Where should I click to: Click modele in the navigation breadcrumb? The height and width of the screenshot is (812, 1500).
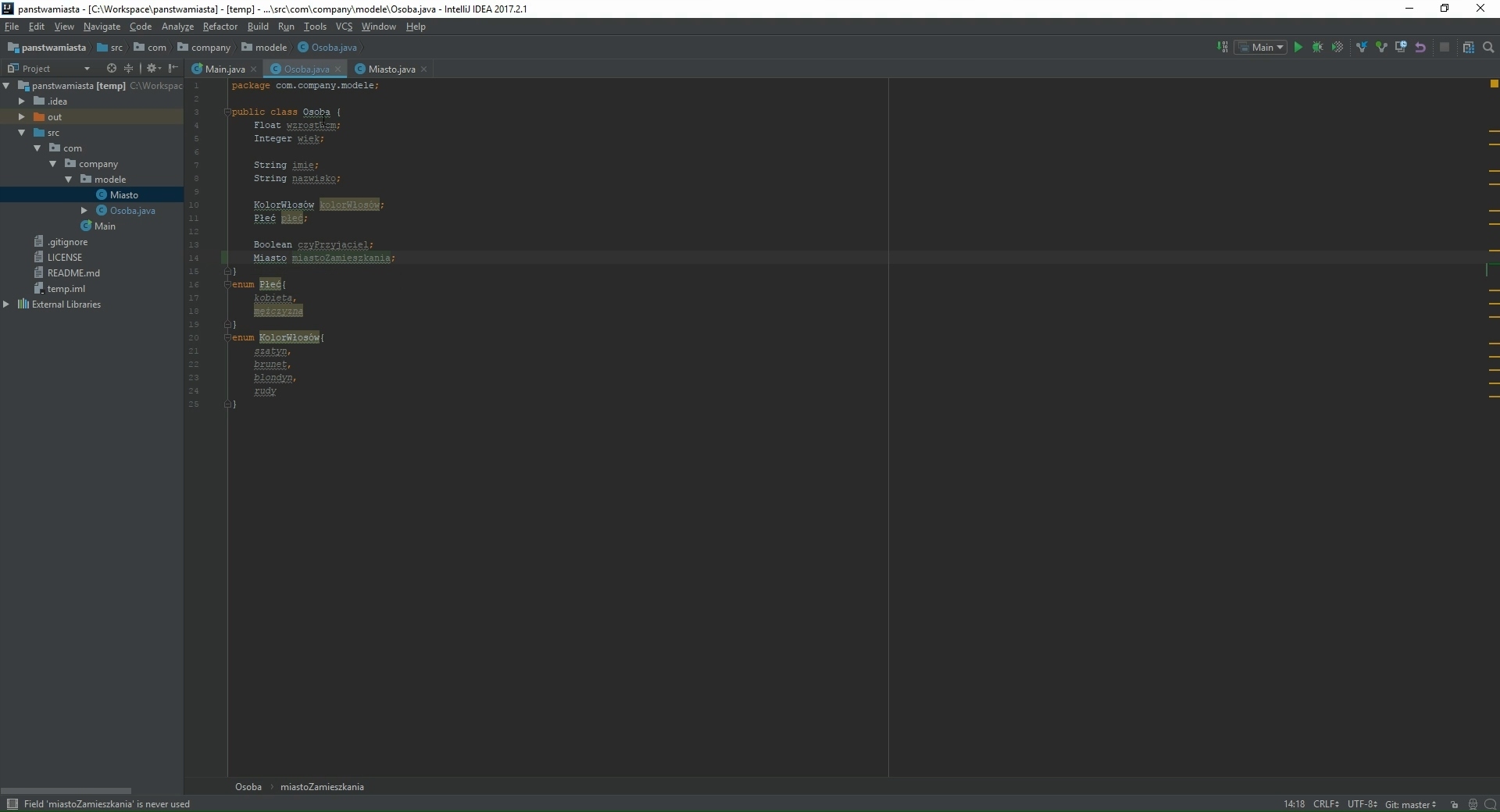(270, 48)
